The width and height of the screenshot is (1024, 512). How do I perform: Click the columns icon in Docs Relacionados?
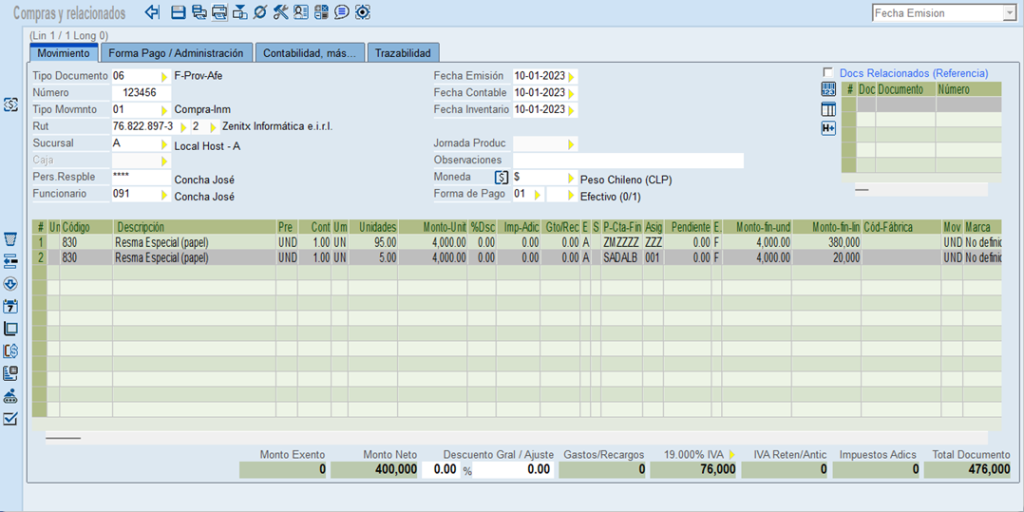point(828,109)
